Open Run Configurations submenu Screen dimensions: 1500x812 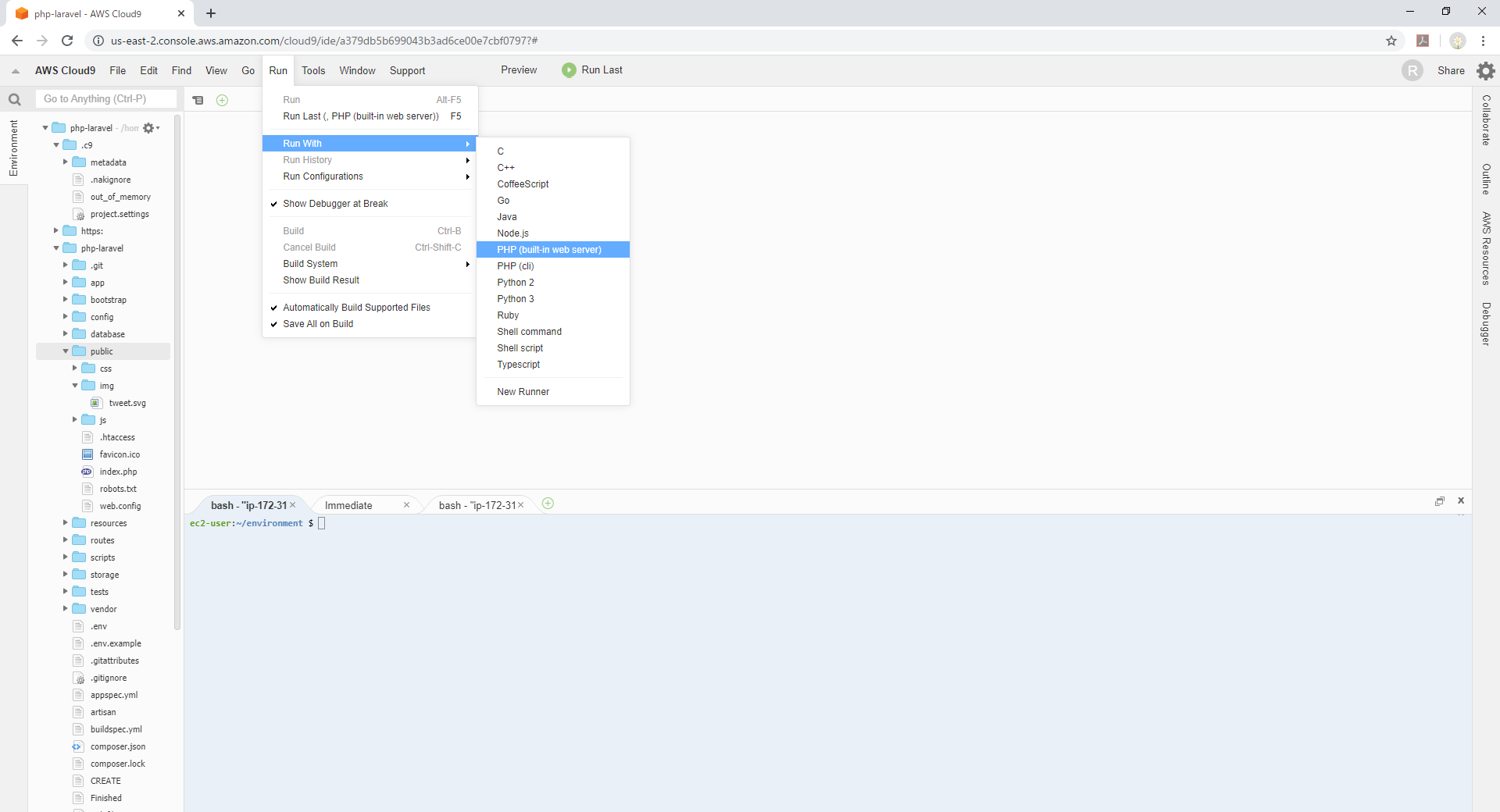369,176
